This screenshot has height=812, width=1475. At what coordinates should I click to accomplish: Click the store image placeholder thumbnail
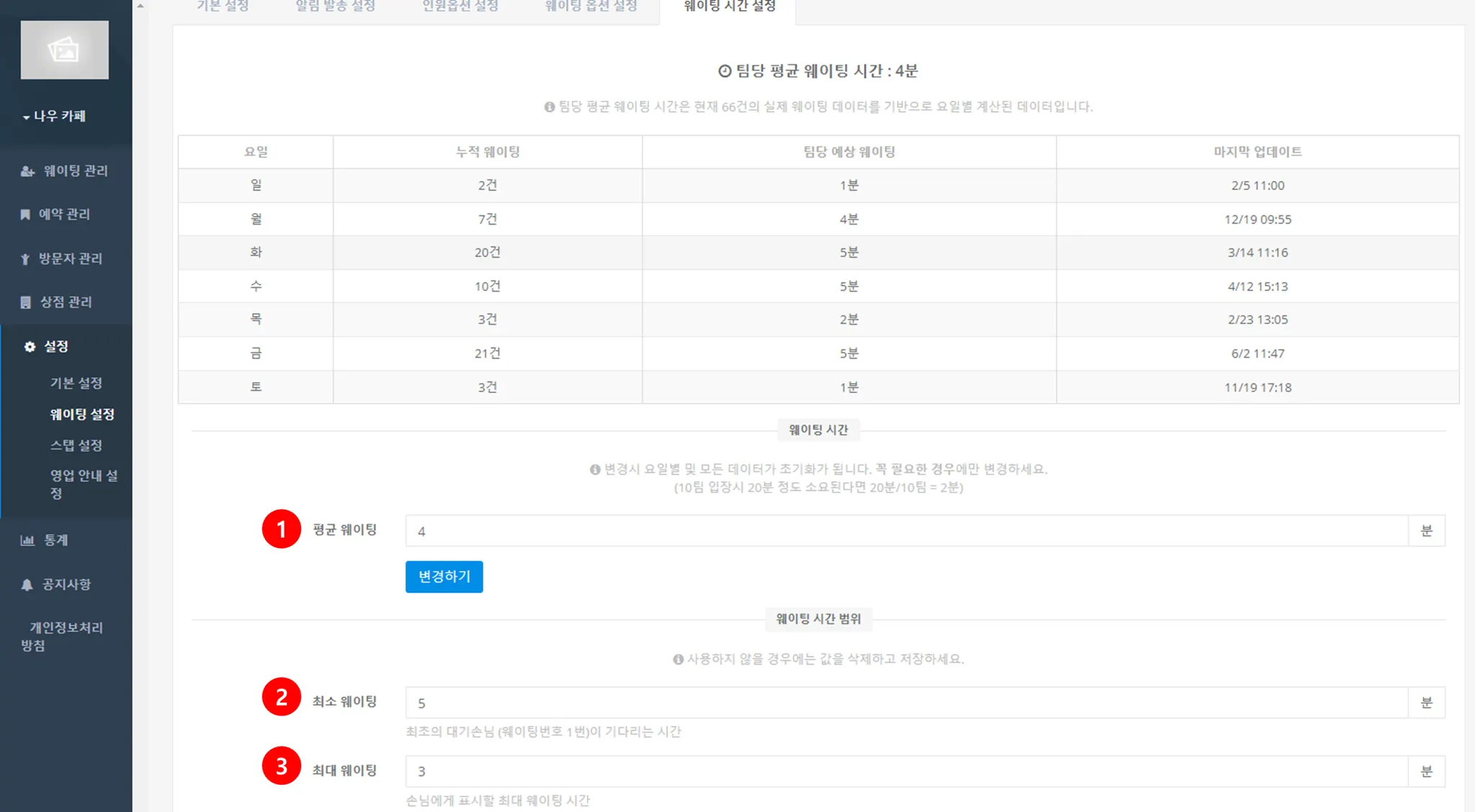pyautogui.click(x=65, y=50)
